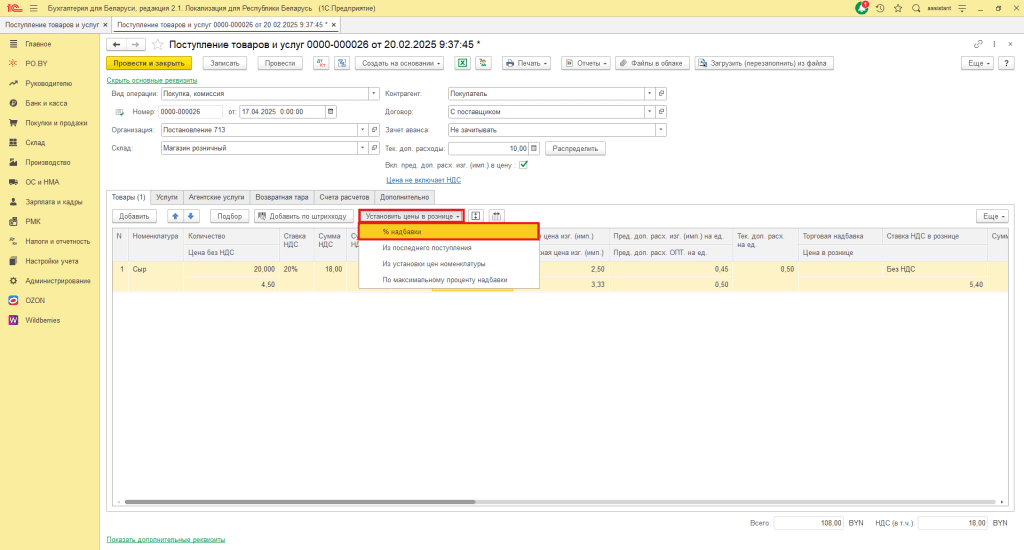Move row down with blue arrow
This screenshot has height=550, width=1024.
click(x=191, y=216)
